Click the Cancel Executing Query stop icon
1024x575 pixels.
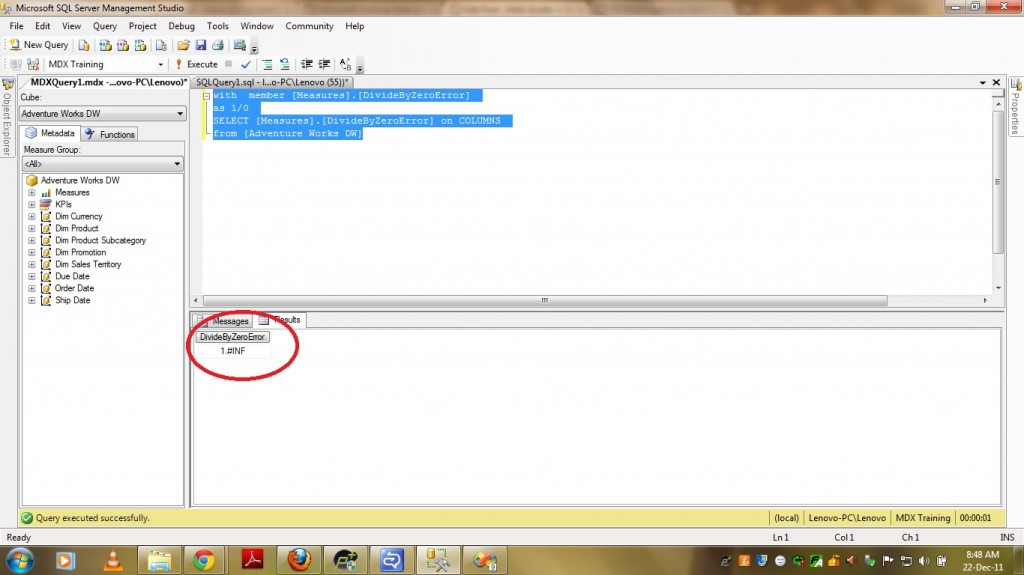point(229,64)
